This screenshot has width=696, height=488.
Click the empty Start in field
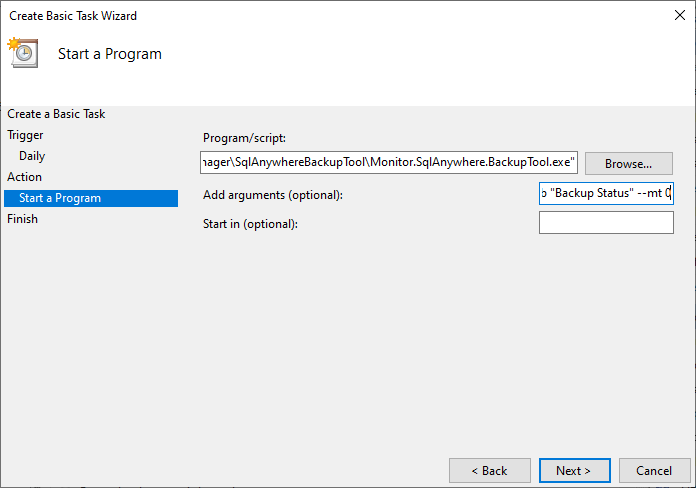point(605,223)
